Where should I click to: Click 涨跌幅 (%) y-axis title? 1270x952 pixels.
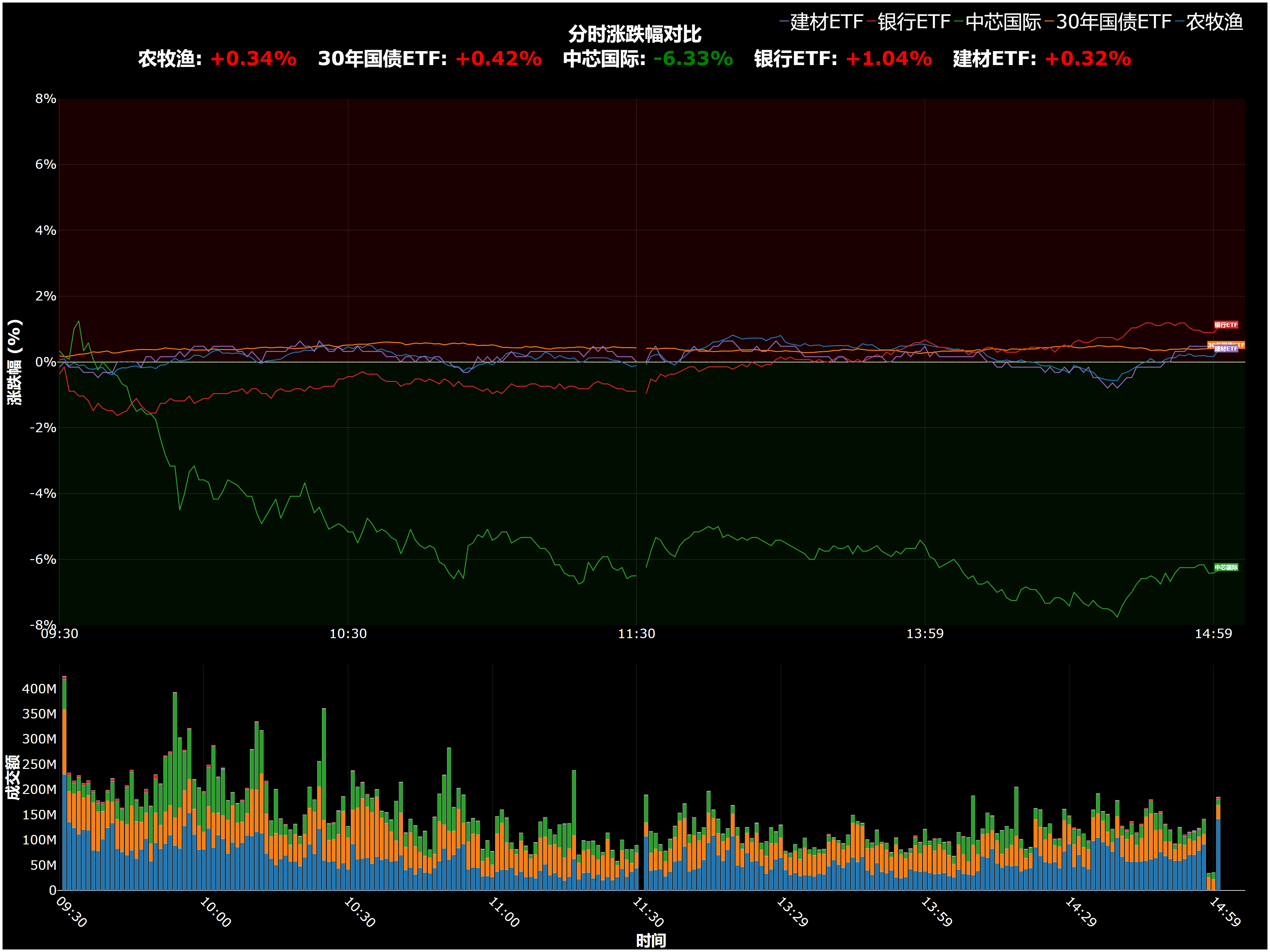[x=14, y=362]
